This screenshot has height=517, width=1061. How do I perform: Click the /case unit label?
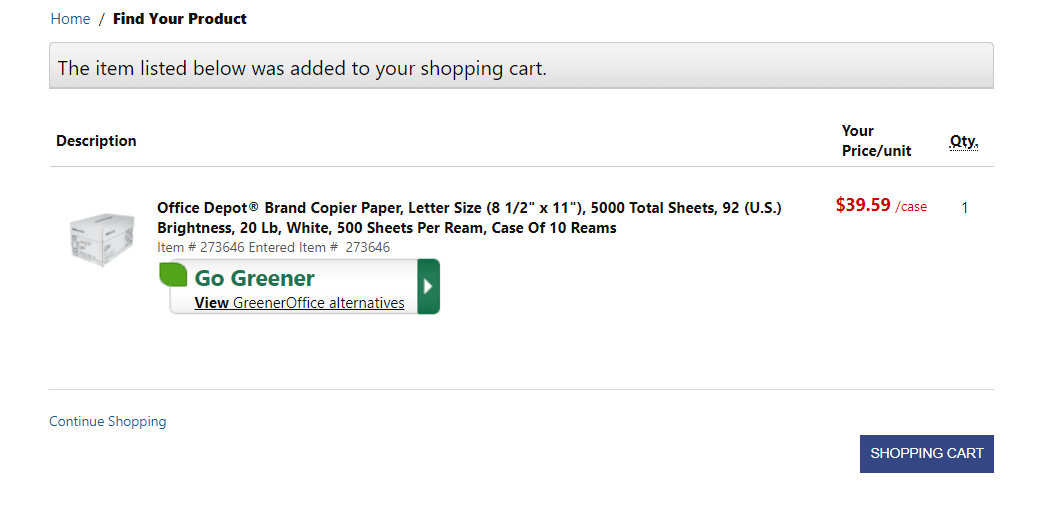click(911, 207)
